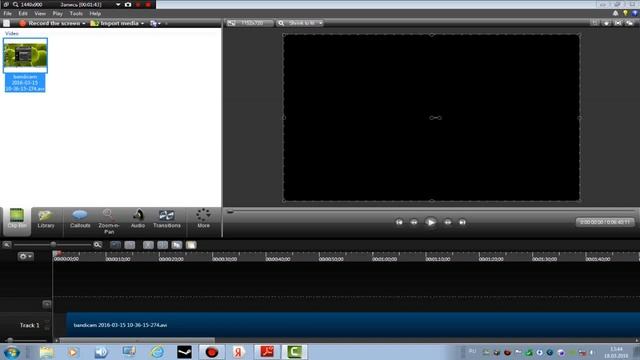Click the Track 1 label
This screenshot has height=360, width=640.
click(x=29, y=325)
